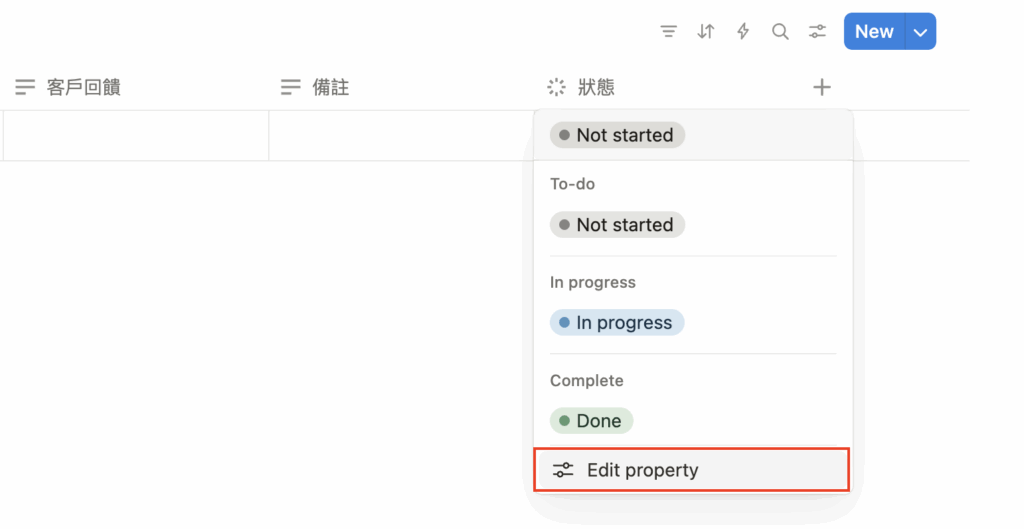Click the 狀態 status spinner icon

pos(557,88)
